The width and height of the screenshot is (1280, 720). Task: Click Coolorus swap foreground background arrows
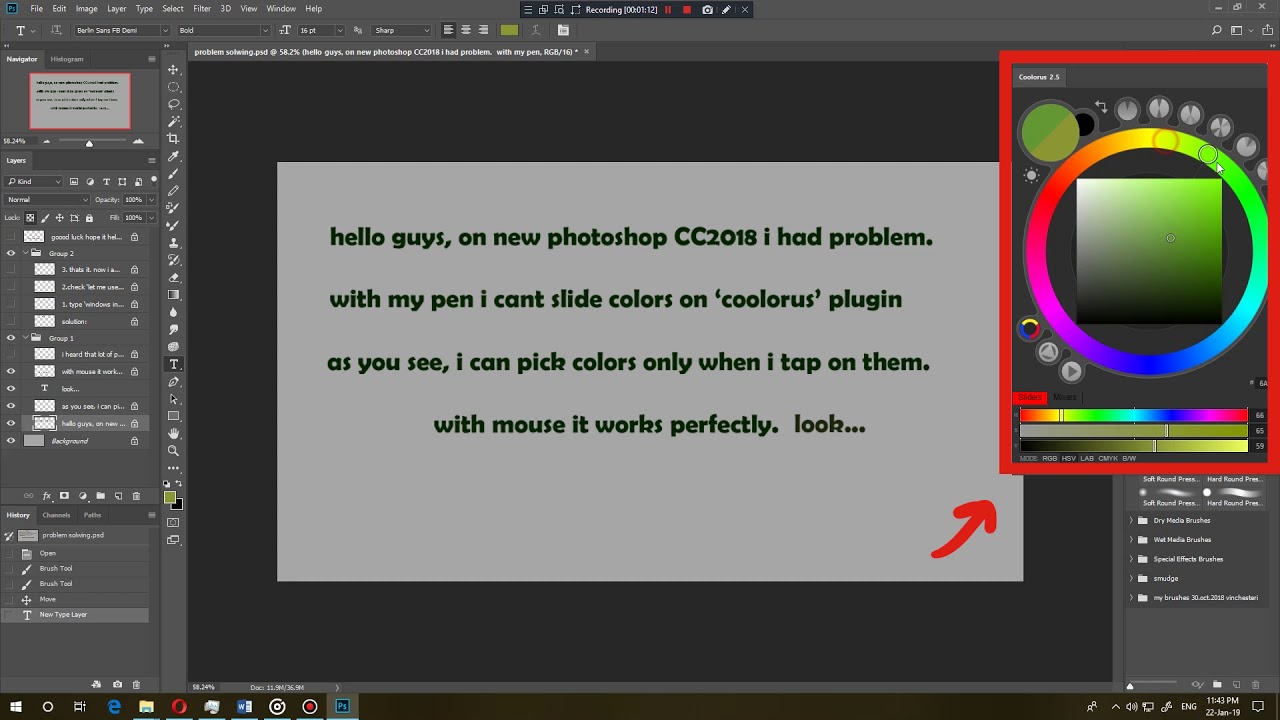pos(1100,106)
